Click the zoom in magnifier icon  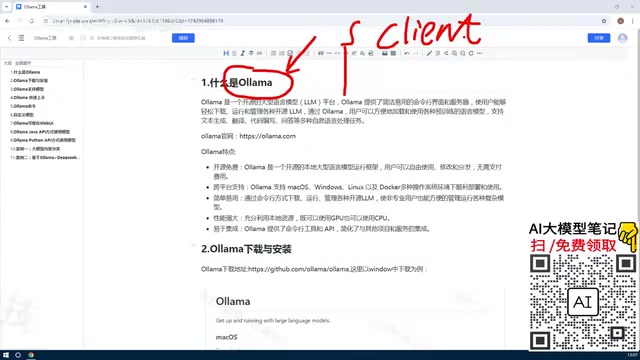(x=454, y=53)
